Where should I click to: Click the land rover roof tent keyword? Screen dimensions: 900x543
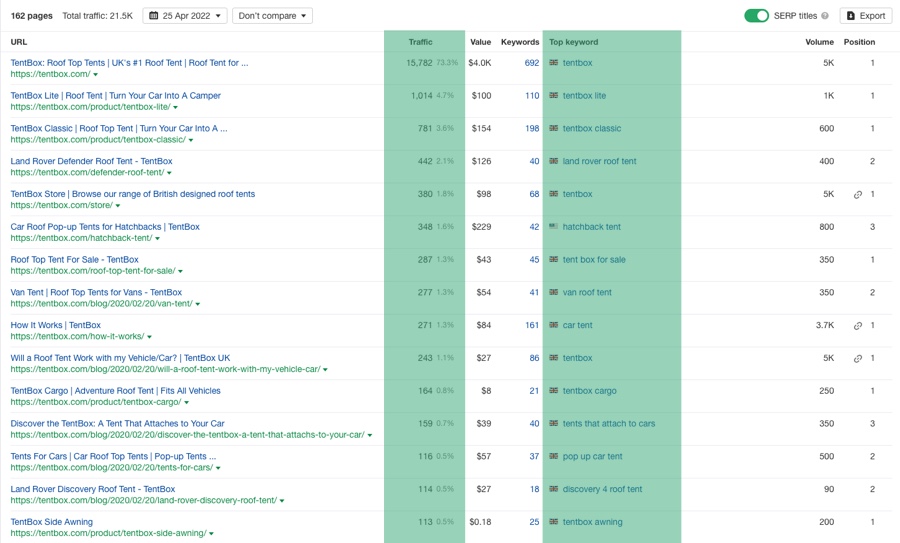click(x=599, y=161)
